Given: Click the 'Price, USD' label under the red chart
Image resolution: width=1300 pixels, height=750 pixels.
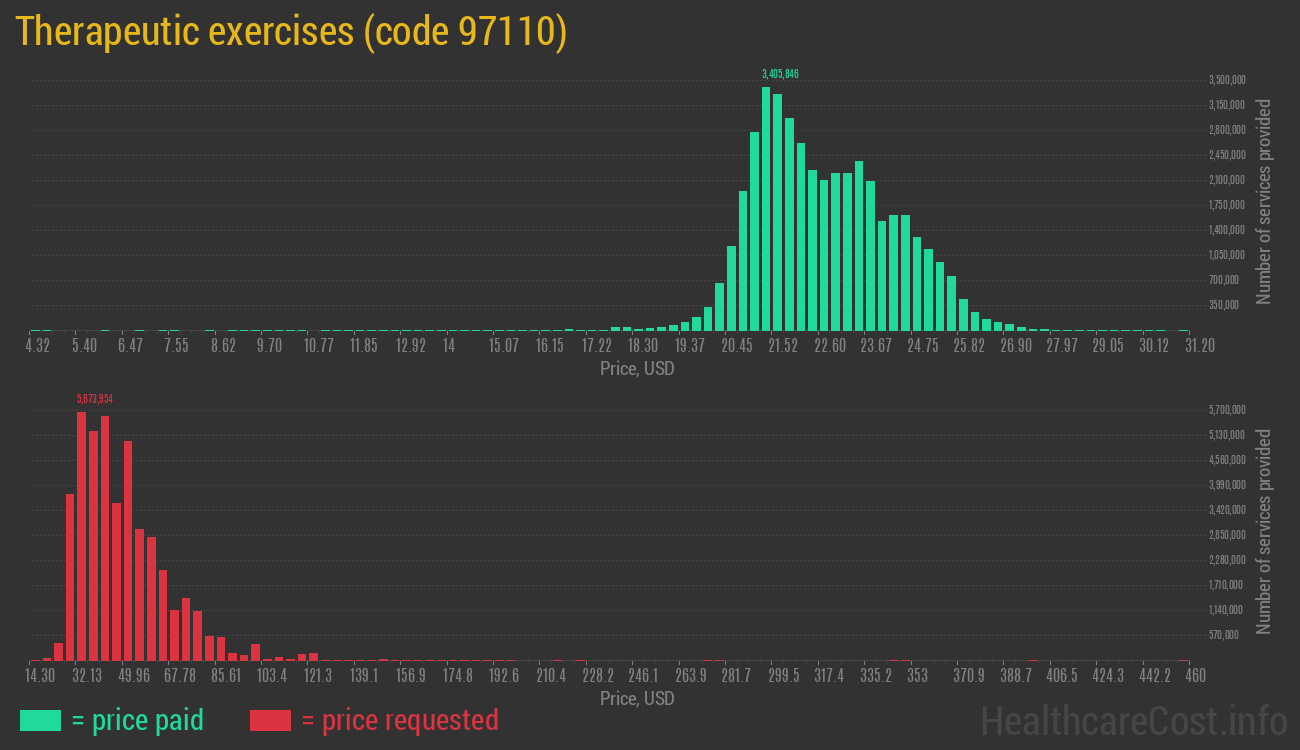Looking at the screenshot, I should click(x=637, y=698).
